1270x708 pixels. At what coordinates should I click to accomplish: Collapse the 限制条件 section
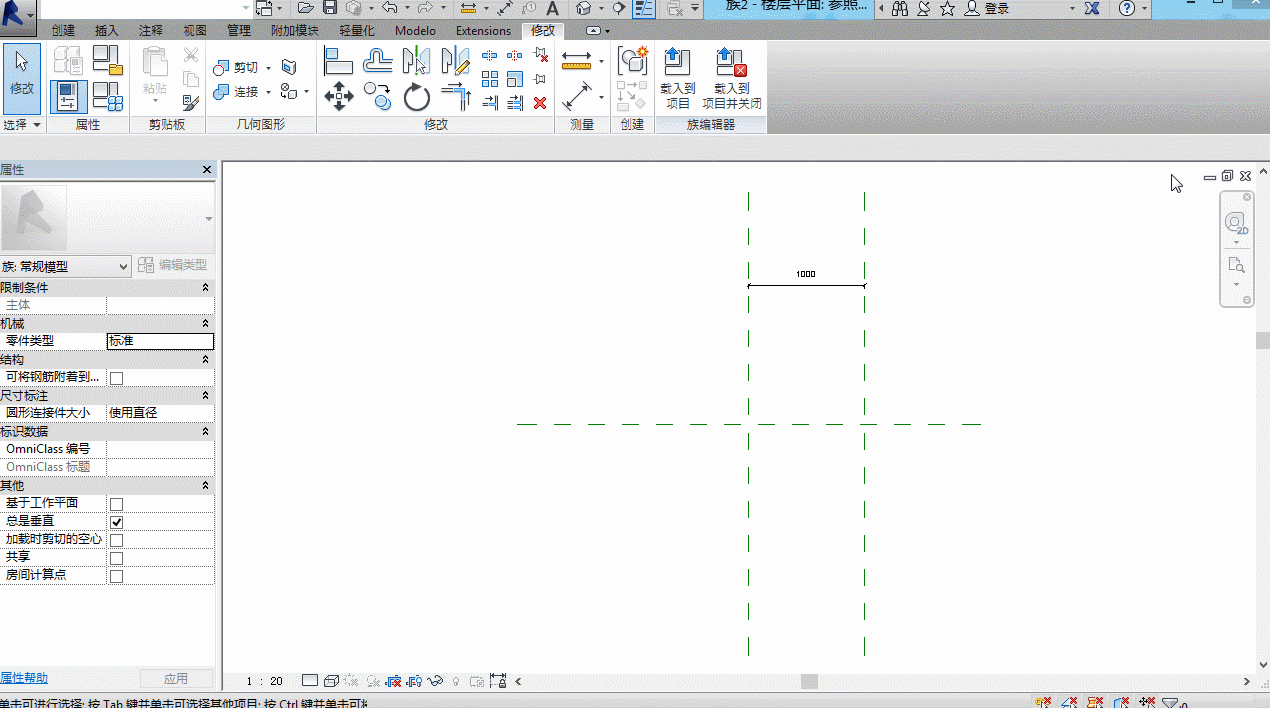tap(205, 288)
